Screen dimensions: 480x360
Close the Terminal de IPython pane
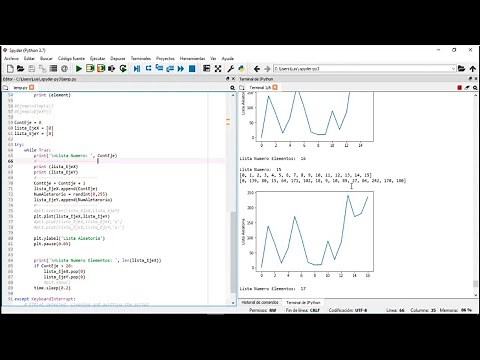[476, 79]
